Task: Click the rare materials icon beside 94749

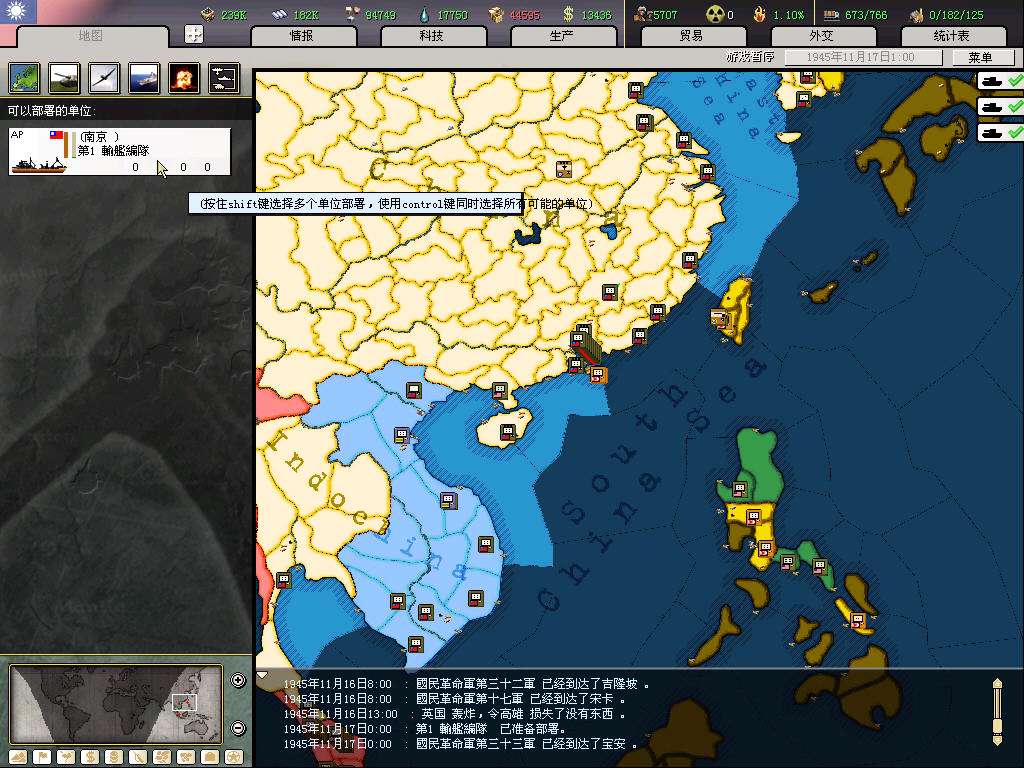Action: click(352, 14)
